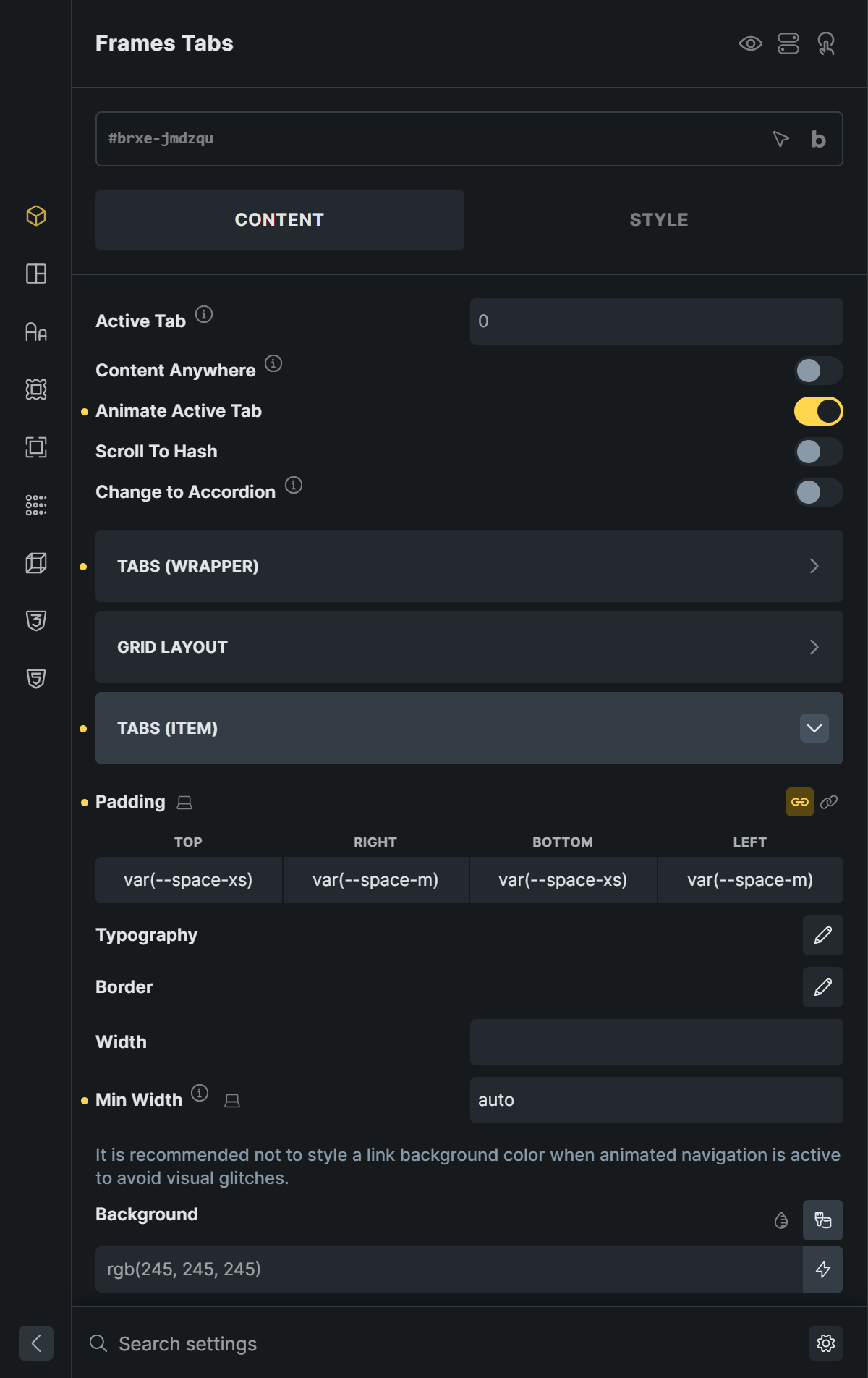Image resolution: width=868 pixels, height=1378 pixels.
Task: Click the rgb(245, 245, 245) background field
Action: pyautogui.click(x=449, y=1269)
